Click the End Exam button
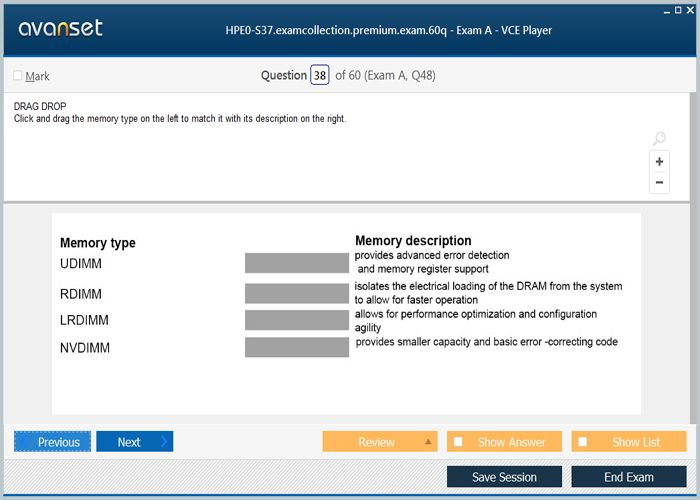Image resolution: width=700 pixels, height=500 pixels. pos(628,477)
